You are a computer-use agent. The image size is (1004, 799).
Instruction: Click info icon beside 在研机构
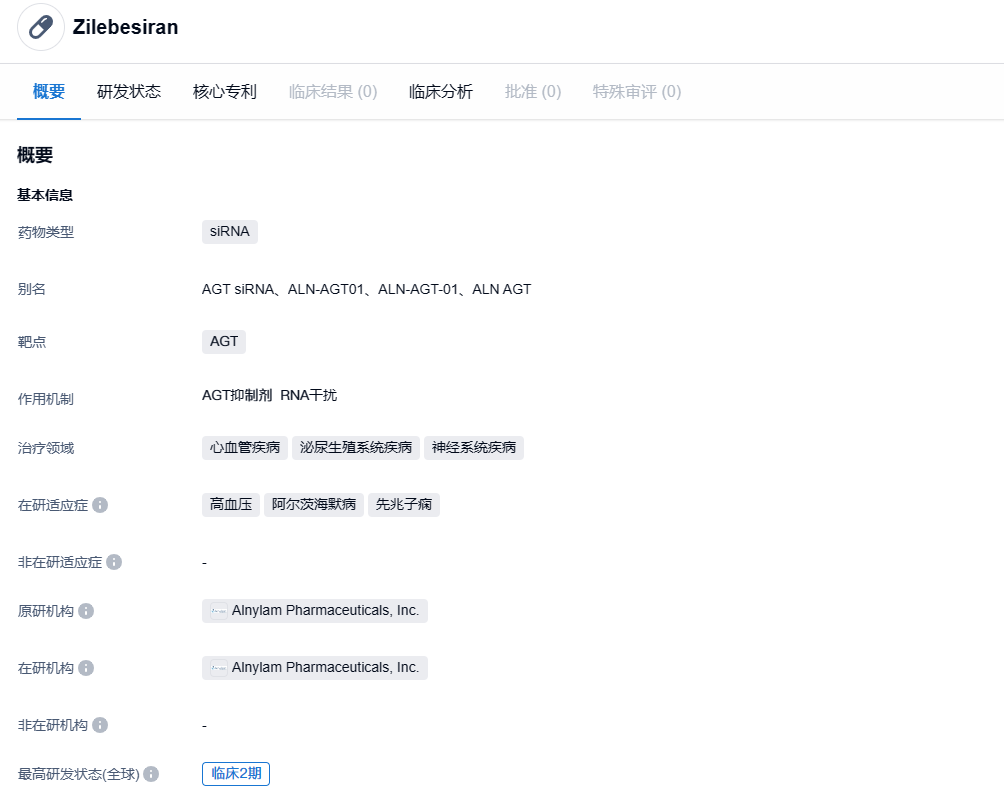[x=86, y=668]
